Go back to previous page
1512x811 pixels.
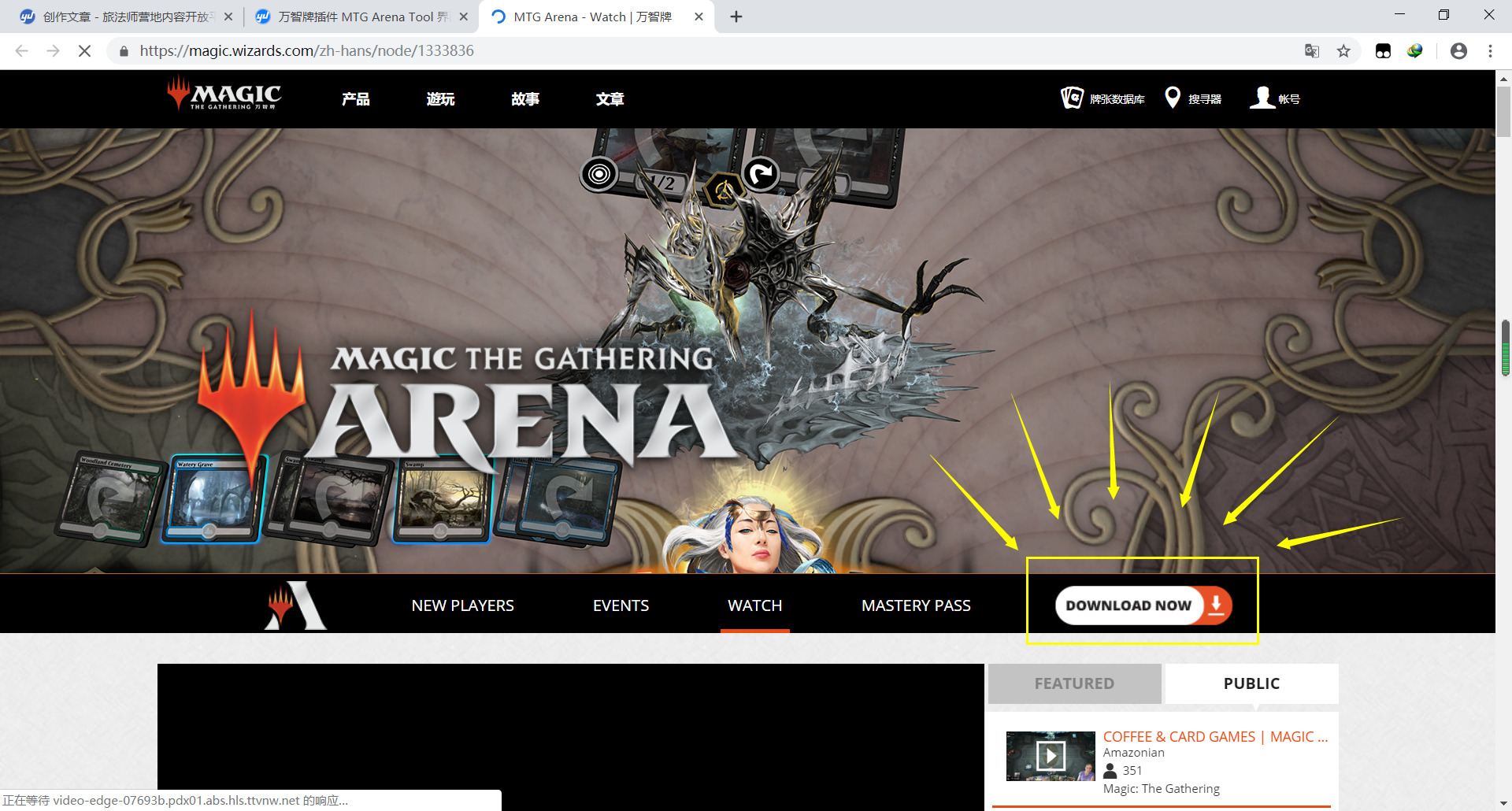pyautogui.click(x=21, y=50)
